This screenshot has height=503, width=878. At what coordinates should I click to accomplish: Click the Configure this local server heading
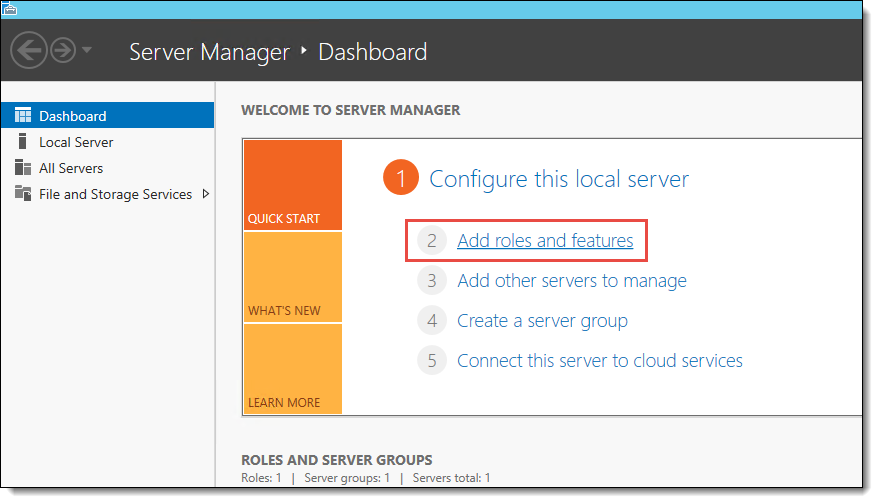(x=559, y=179)
